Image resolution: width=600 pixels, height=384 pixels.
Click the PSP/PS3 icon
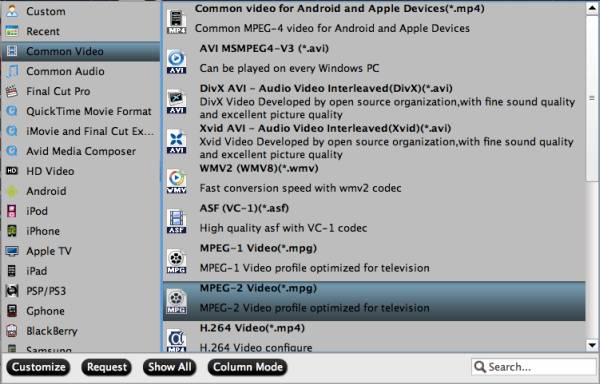pyautogui.click(x=12, y=291)
